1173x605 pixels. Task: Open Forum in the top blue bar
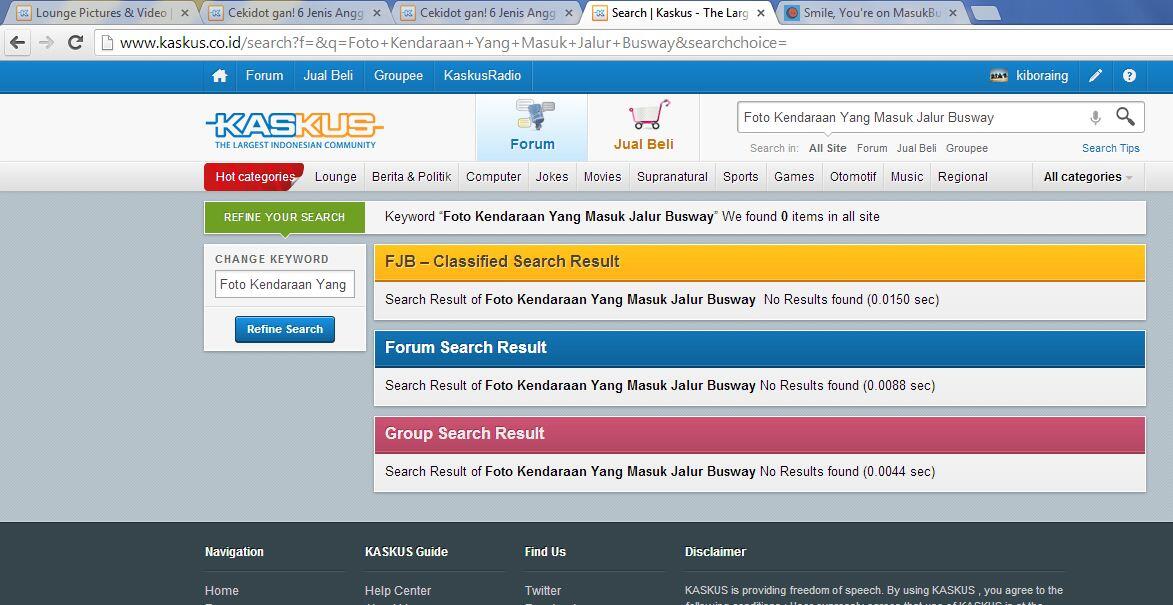click(264, 76)
